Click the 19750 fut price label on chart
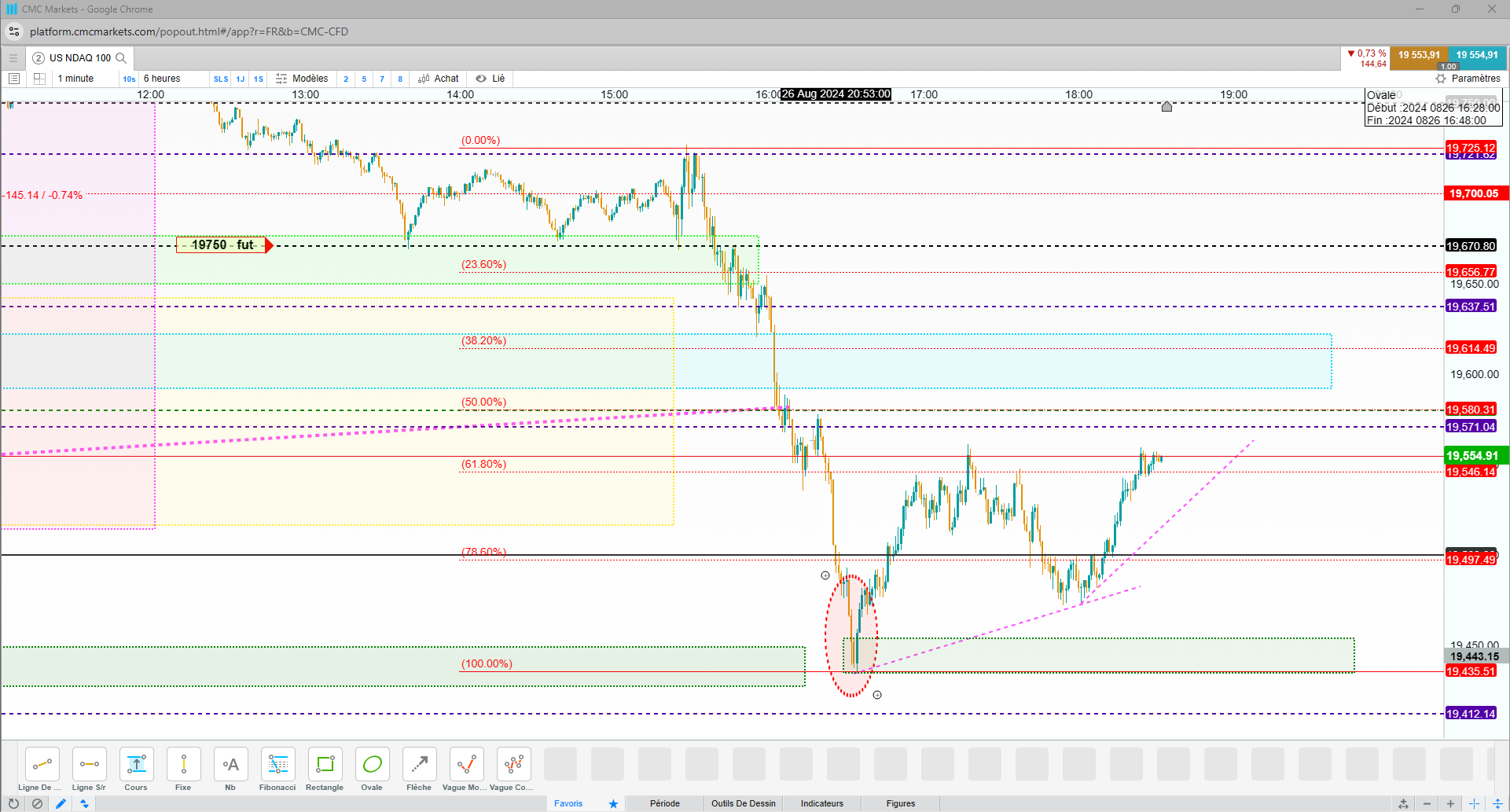This screenshot has width=1510, height=812. tap(224, 245)
